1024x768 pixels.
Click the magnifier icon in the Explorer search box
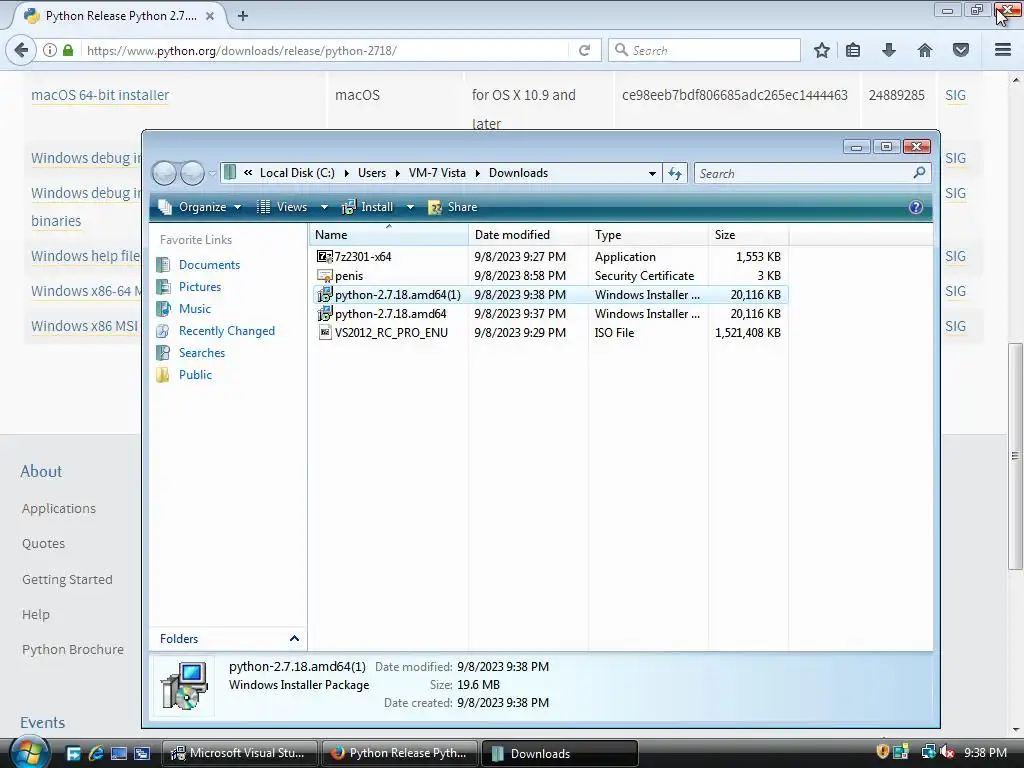919,173
